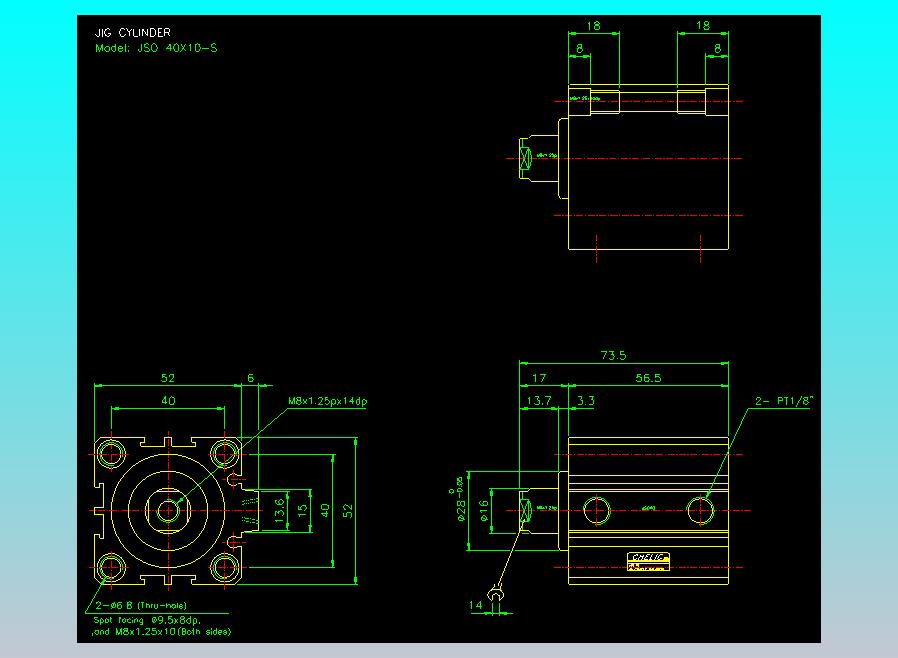Image resolution: width=898 pixels, height=658 pixels.
Task: Select the "2- PT1/8"" port annotation
Action: tap(784, 401)
